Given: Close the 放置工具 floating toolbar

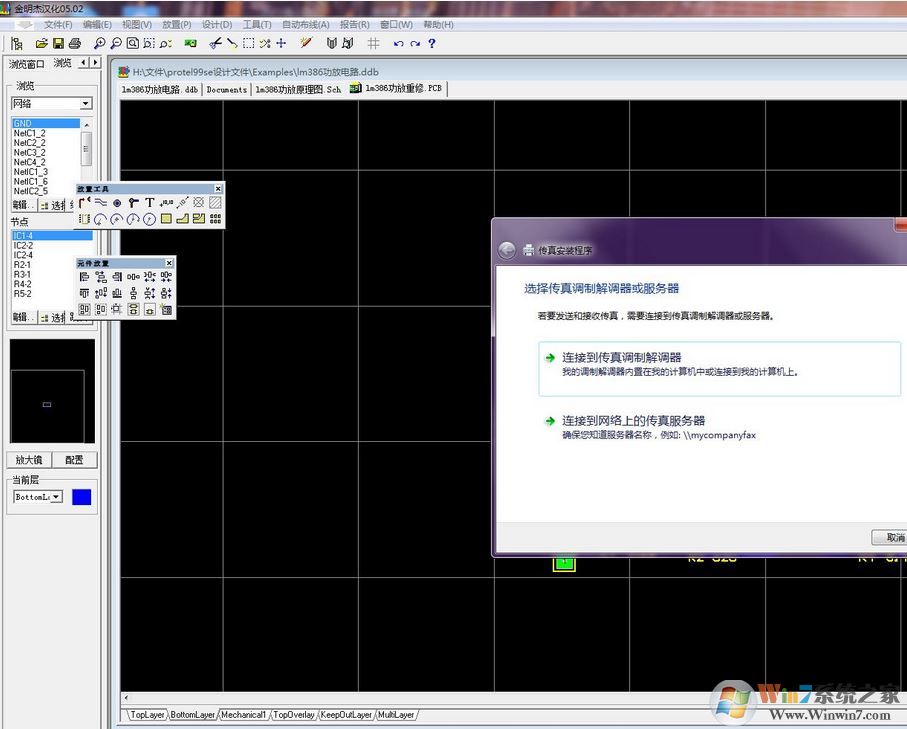Looking at the screenshot, I should click(x=218, y=189).
